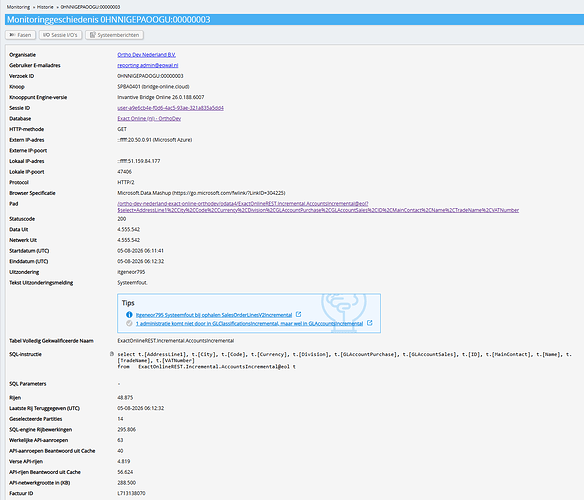584x500 pixels.
Task: Click the SQL statement text block
Action: [345, 360]
